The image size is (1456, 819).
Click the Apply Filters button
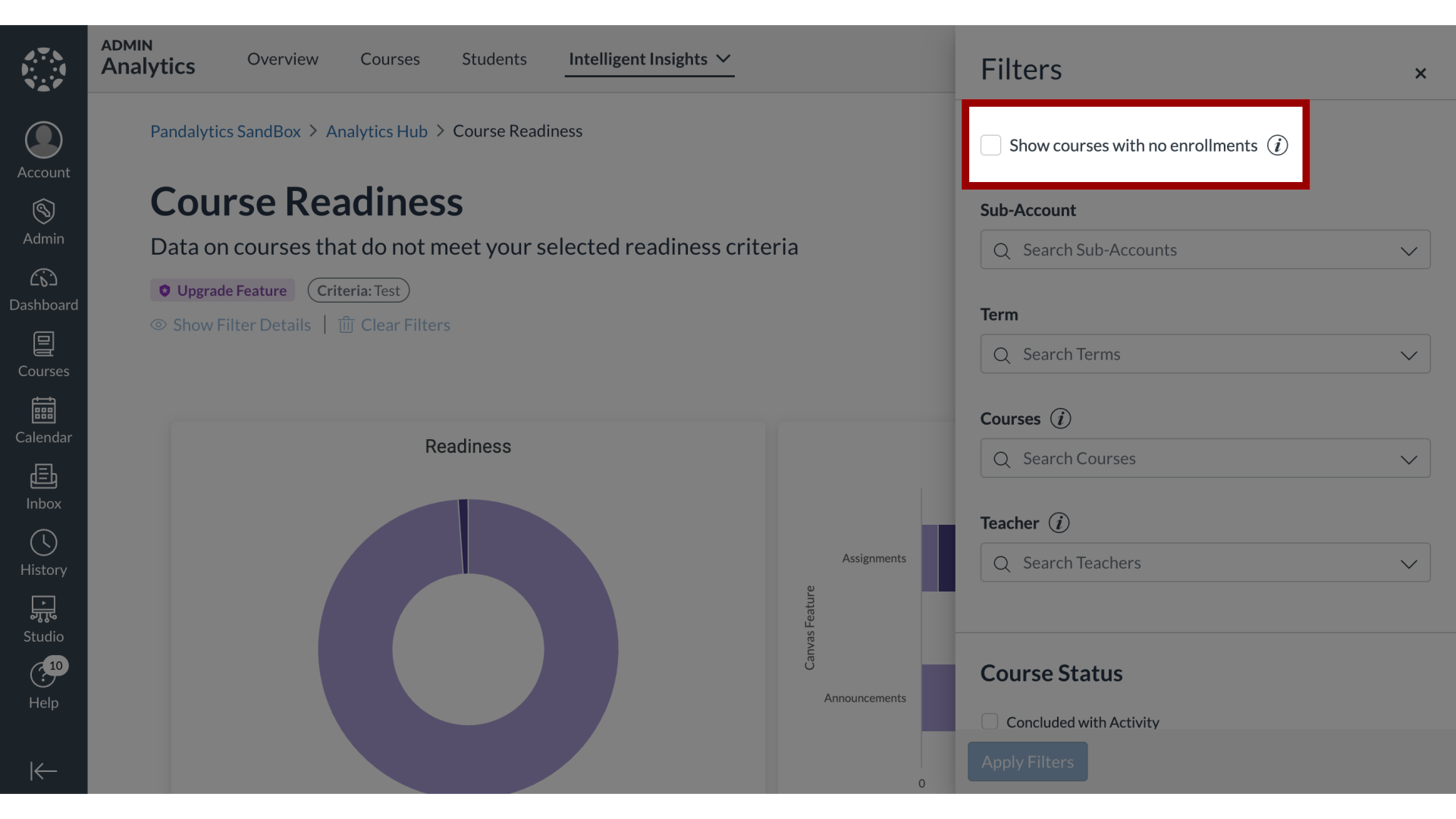pos(1027,761)
